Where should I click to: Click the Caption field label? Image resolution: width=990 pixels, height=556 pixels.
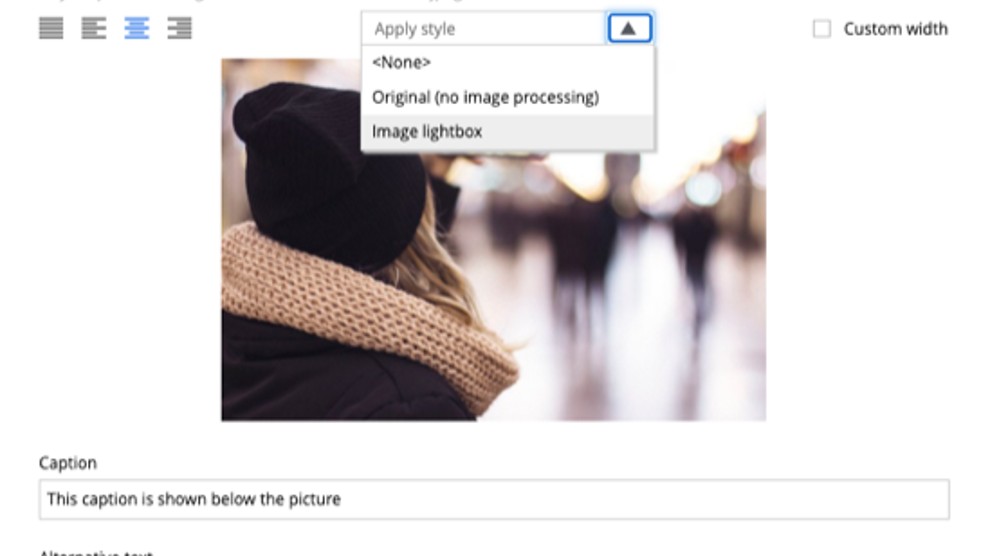pyautogui.click(x=68, y=463)
